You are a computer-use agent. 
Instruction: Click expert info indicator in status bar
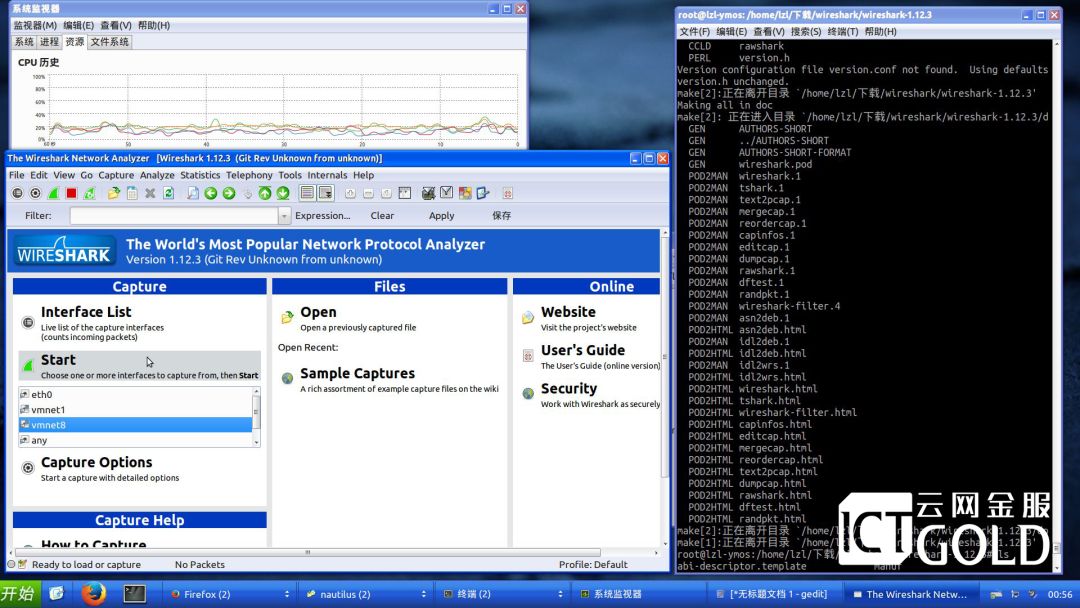[11, 565]
